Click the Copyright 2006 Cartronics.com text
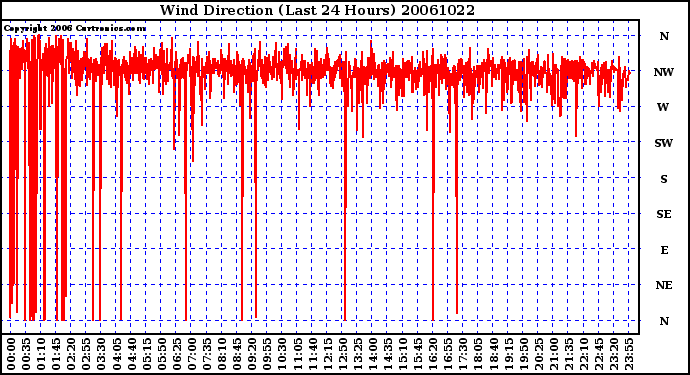 [75, 28]
